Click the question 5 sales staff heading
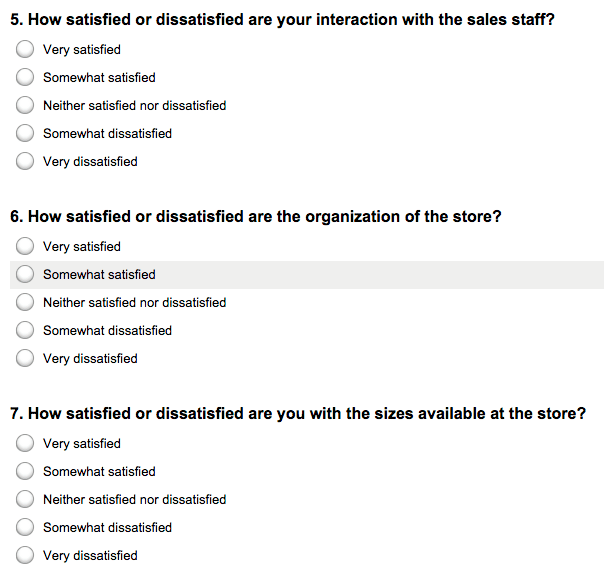 [282, 20]
